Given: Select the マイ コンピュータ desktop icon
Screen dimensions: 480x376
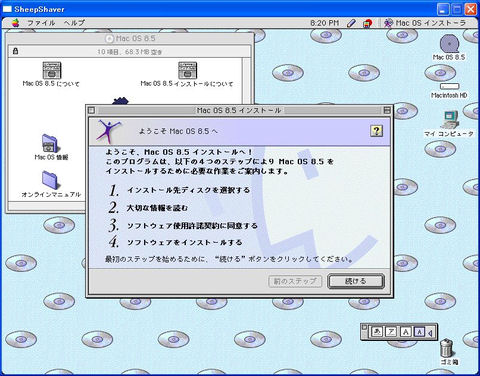Looking at the screenshot, I should (450, 119).
